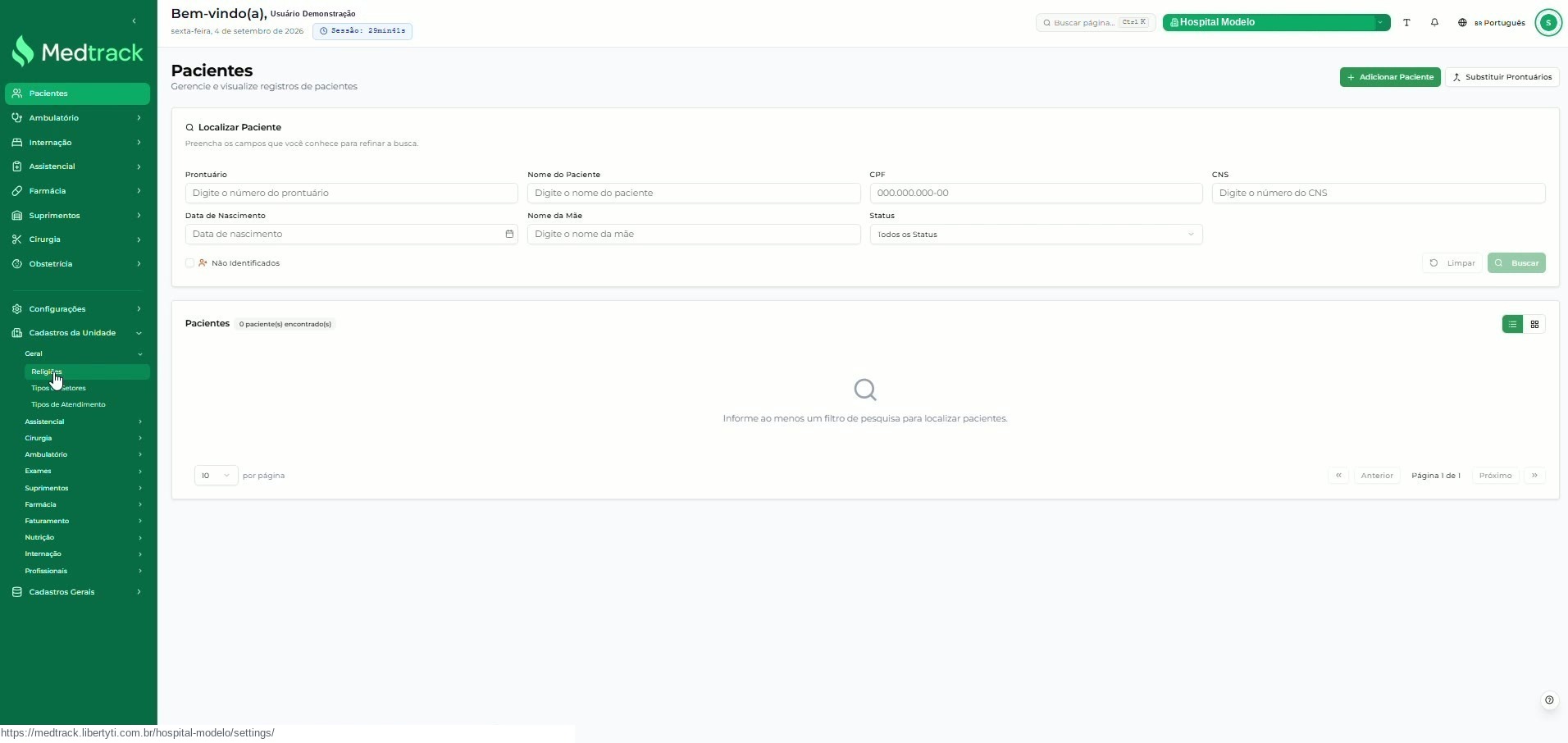Click the Buscar search button
Screen dimensions: 1568x743
(x=1516, y=263)
